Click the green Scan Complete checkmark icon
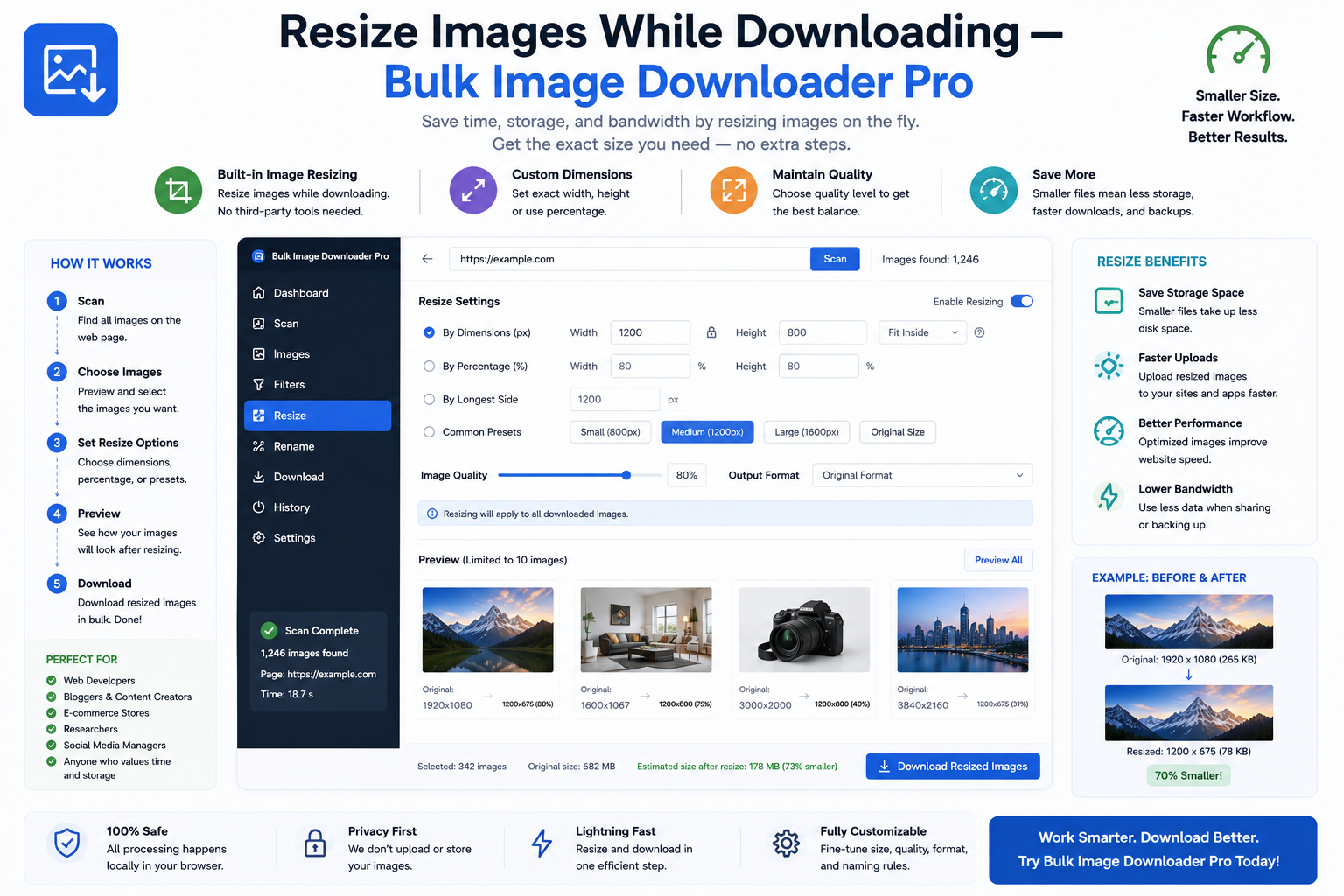 click(x=269, y=630)
